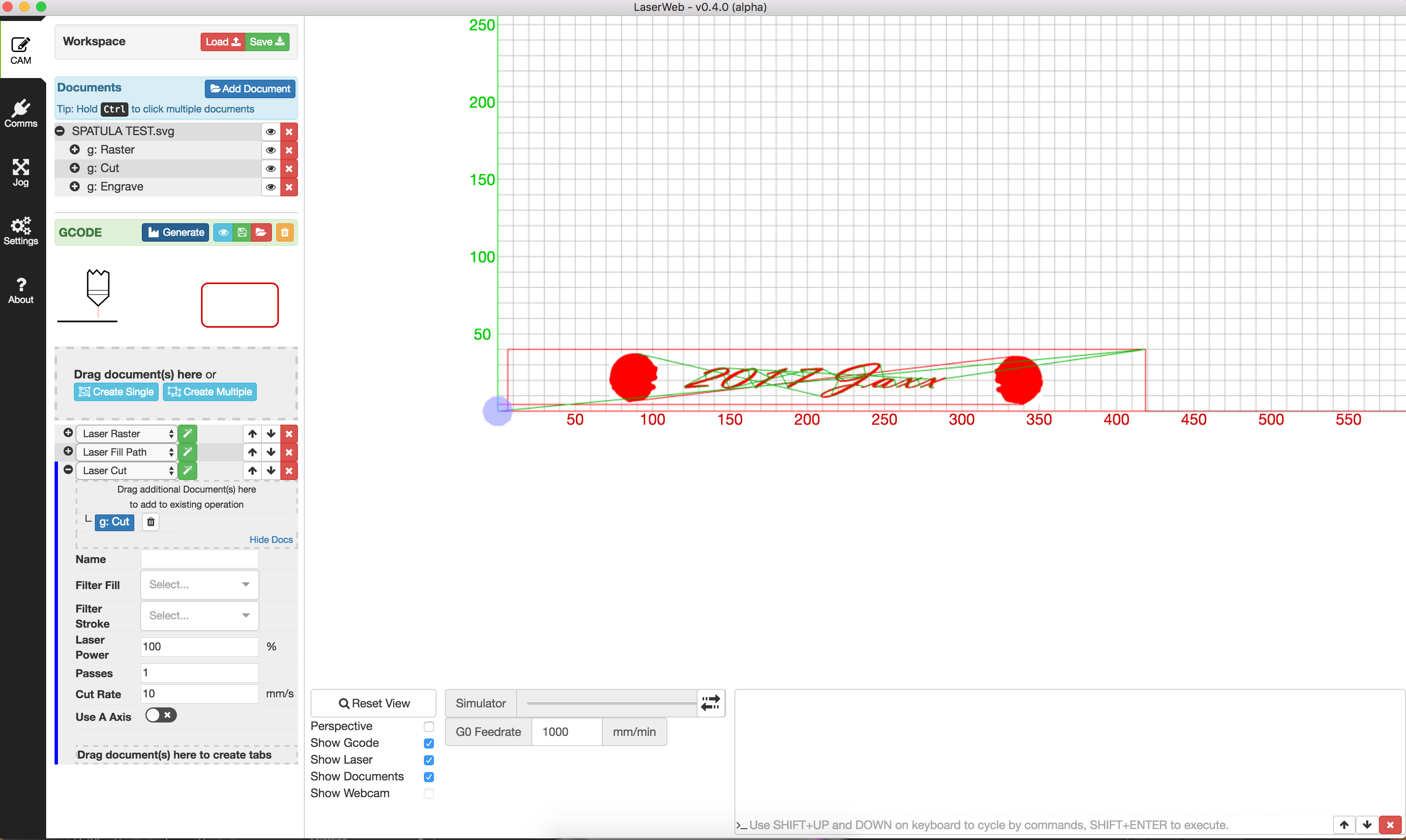The image size is (1406, 840).
Task: Remove g: Cut from operation via trash icon
Action: point(151,522)
